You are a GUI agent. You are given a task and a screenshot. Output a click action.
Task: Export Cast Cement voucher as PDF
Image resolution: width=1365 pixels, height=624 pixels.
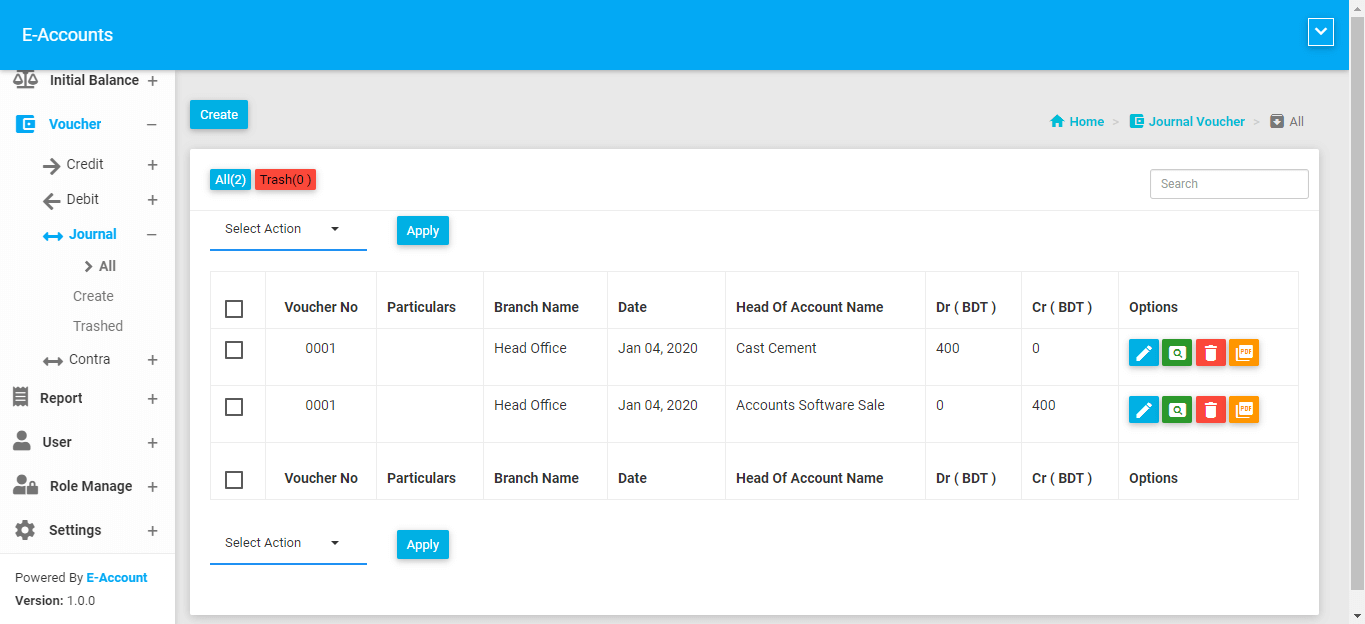(1244, 353)
